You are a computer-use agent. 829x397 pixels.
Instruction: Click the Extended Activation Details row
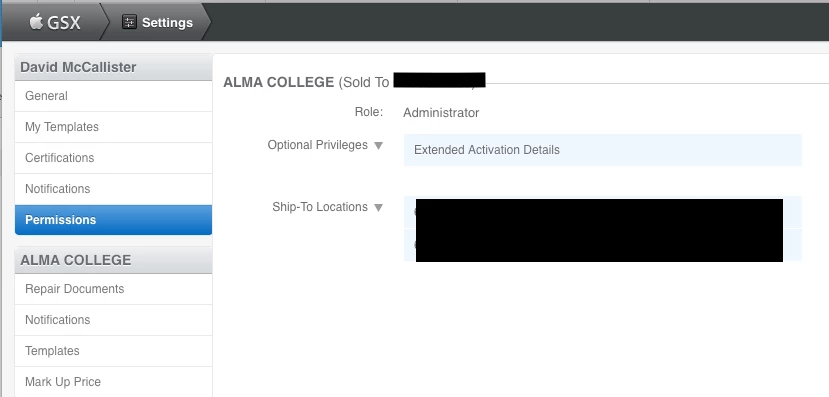coord(603,150)
